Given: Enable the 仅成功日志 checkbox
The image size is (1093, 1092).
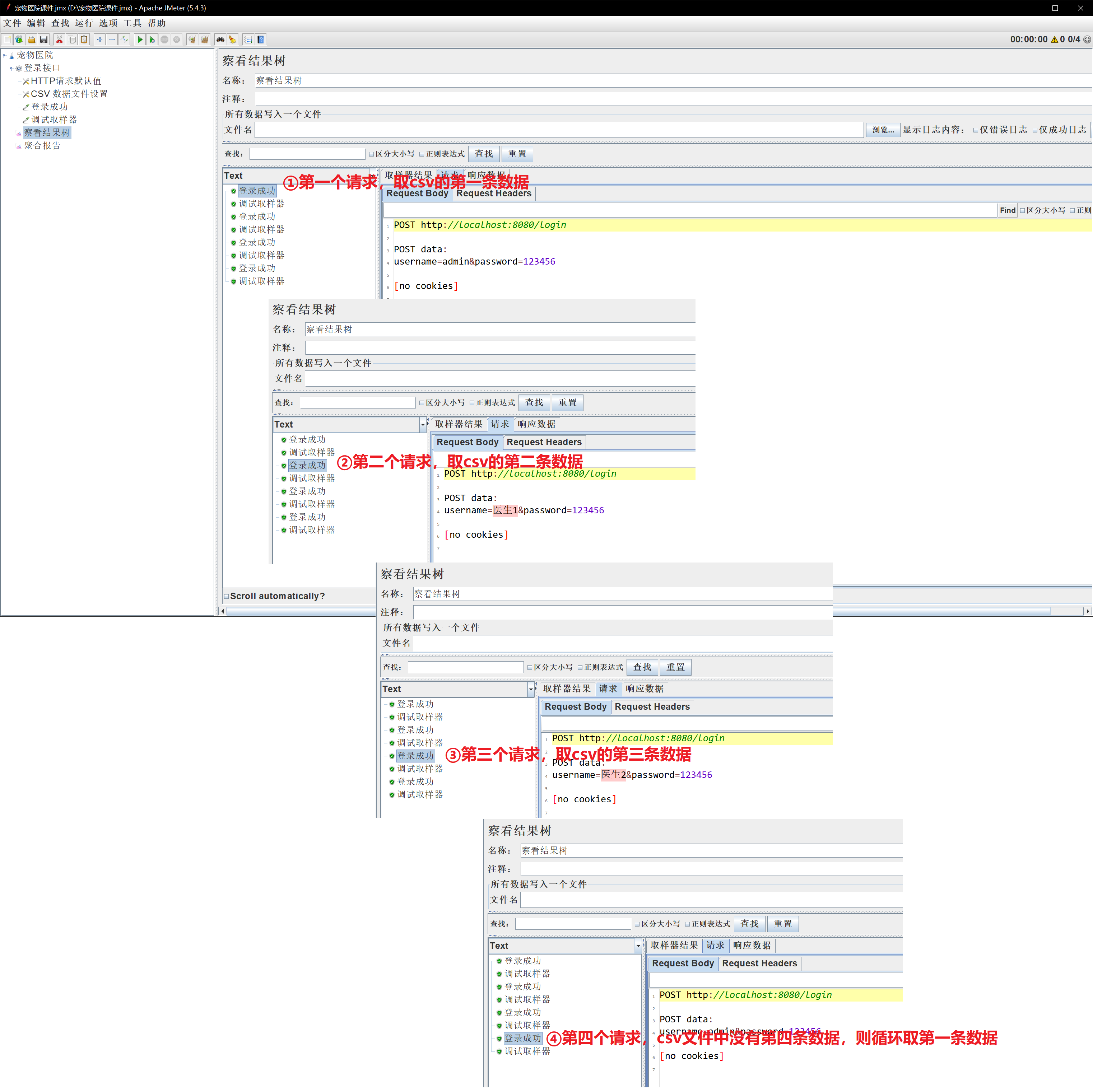Looking at the screenshot, I should (1035, 130).
